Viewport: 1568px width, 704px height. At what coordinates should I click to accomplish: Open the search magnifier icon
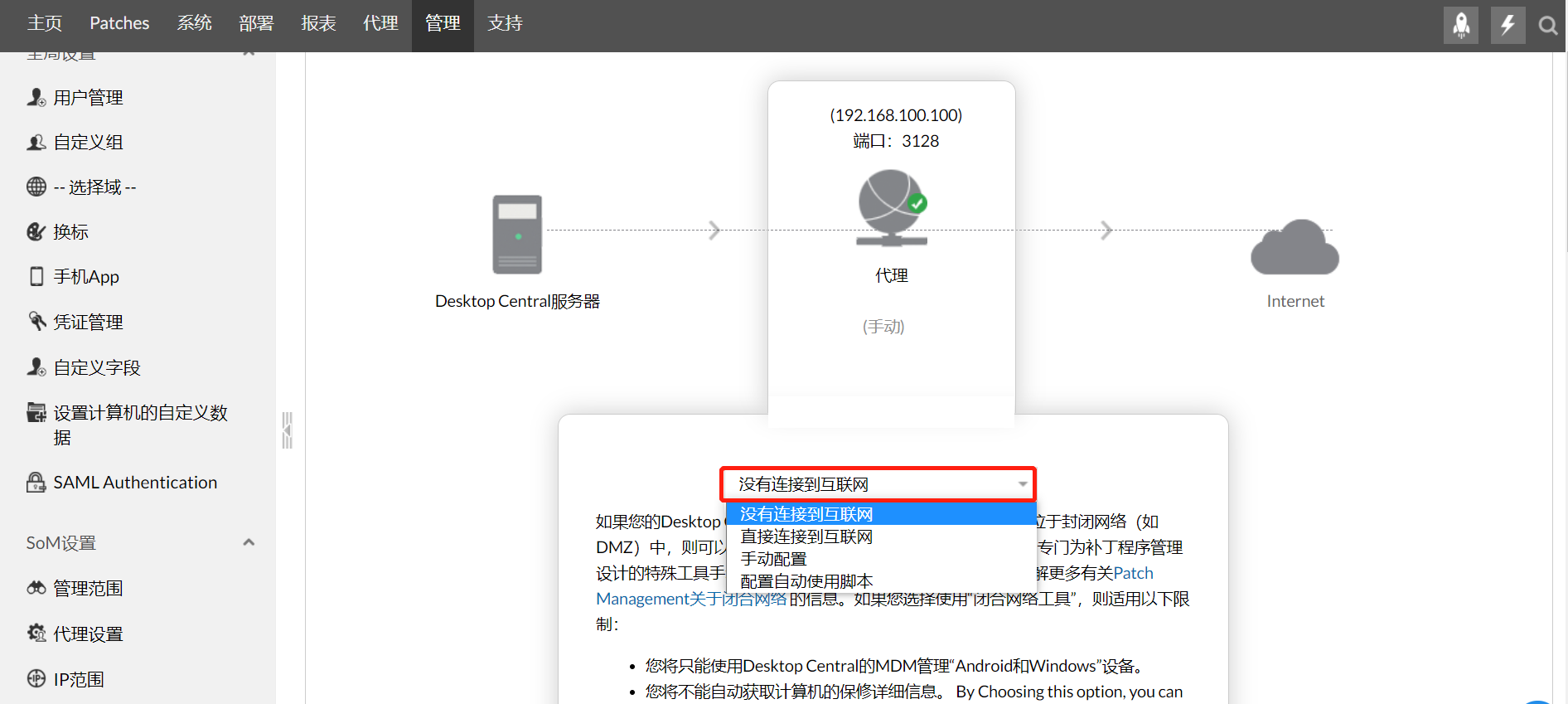pyautogui.click(x=1547, y=26)
